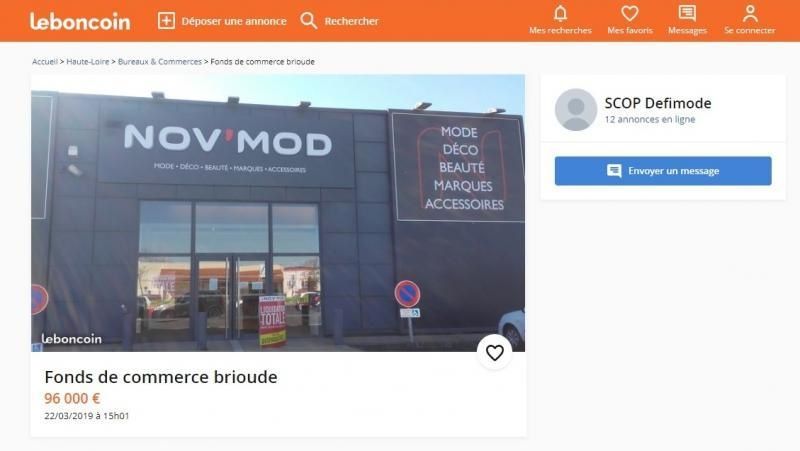The image size is (800, 451).
Task: Follow the 'Bureaux & Commerces' breadcrumb link
Action: tap(160, 62)
